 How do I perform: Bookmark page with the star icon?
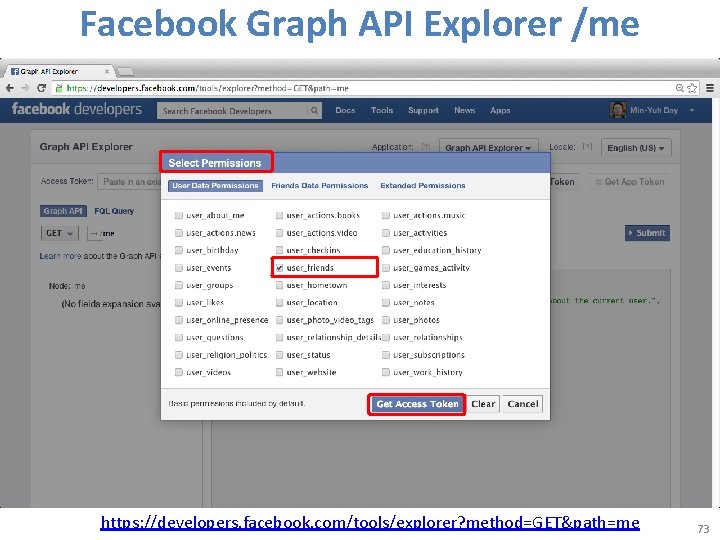point(692,88)
